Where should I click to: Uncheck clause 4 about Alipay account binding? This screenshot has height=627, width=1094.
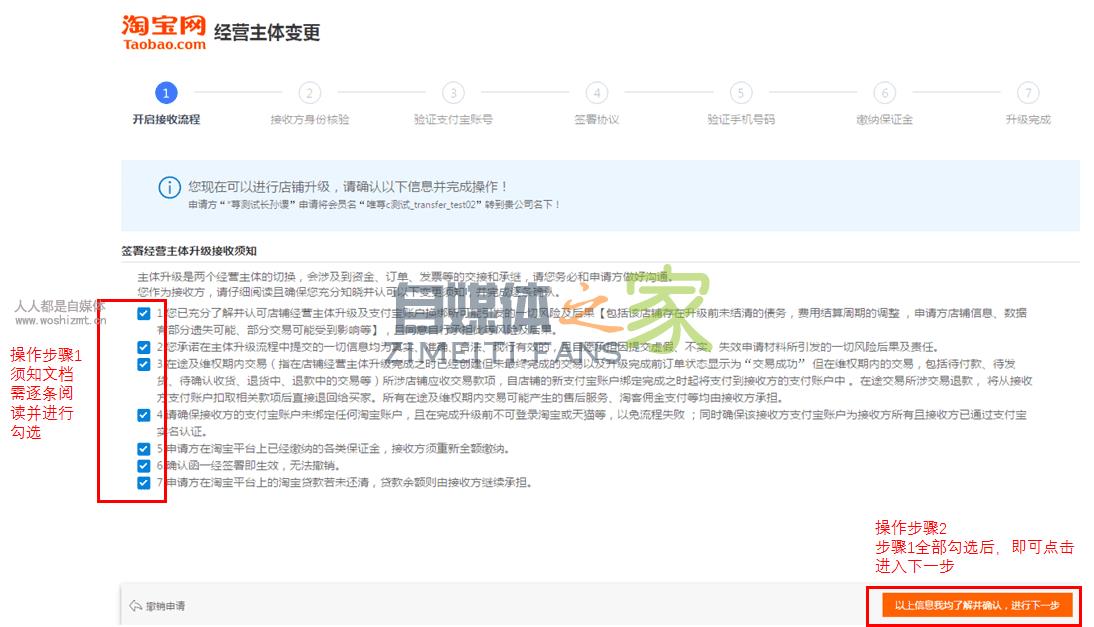(x=143, y=415)
